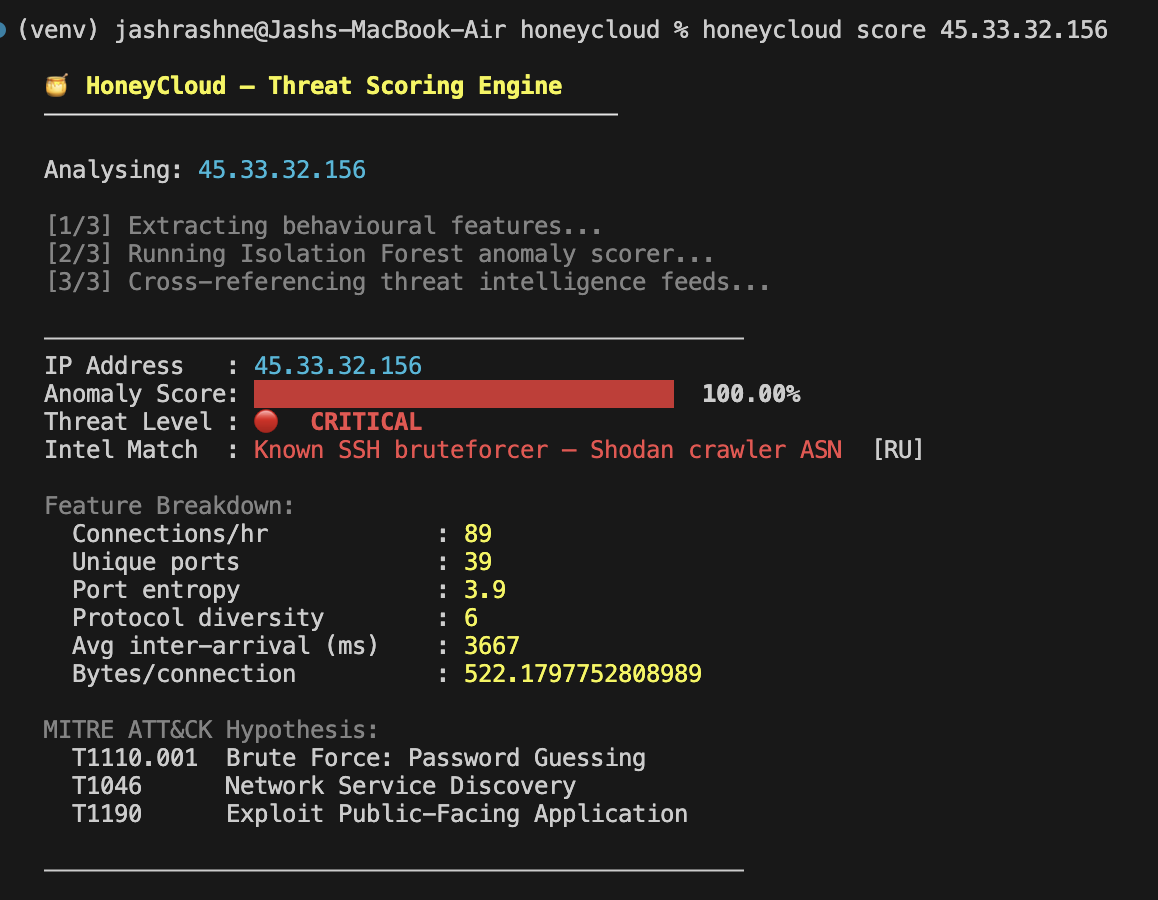1158x900 pixels.
Task: Click the T1046 technique ID
Action: pos(107,786)
